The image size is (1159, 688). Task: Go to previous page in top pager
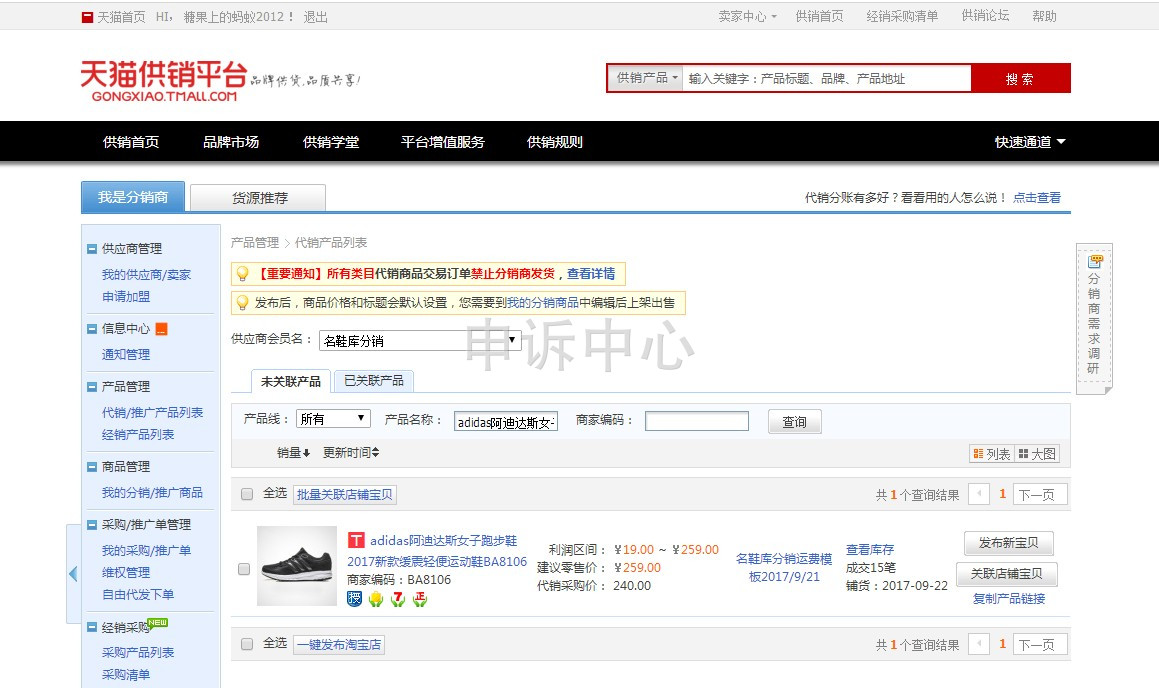pos(979,494)
